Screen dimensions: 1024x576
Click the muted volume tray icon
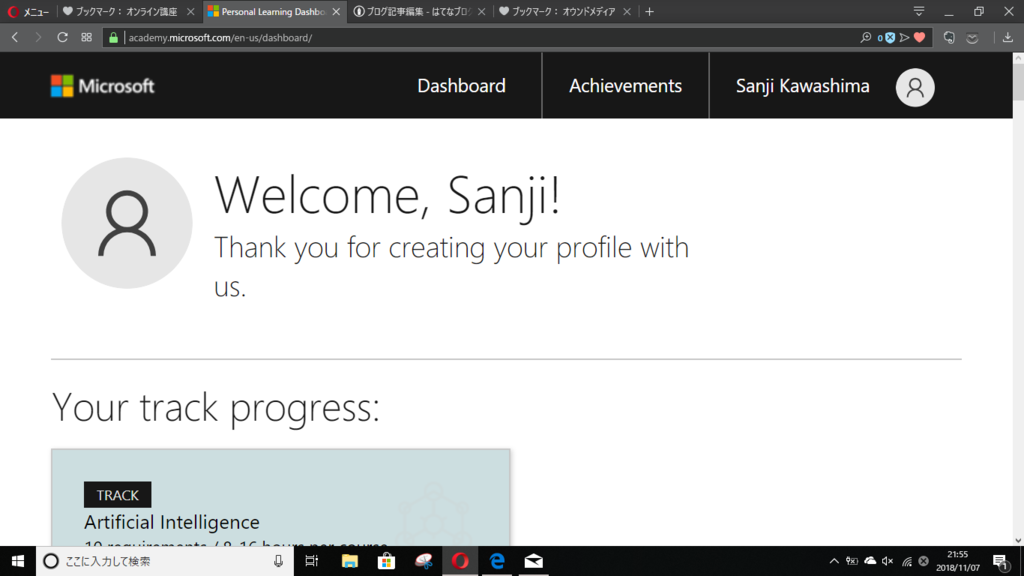click(x=888, y=561)
